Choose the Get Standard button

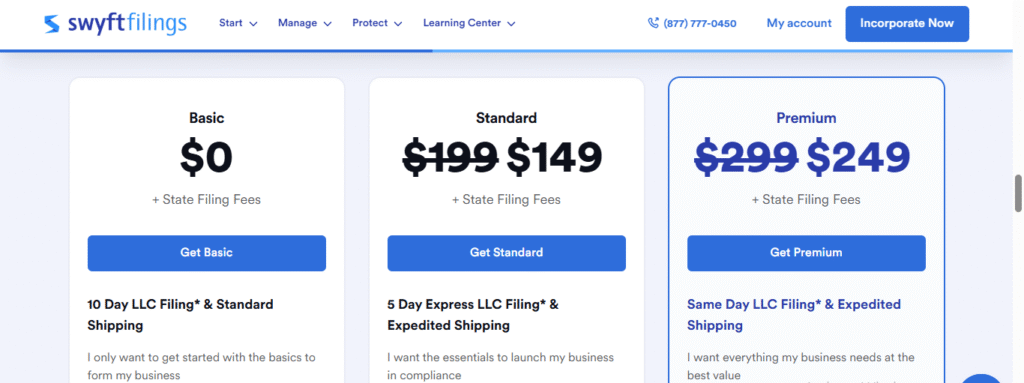click(506, 253)
